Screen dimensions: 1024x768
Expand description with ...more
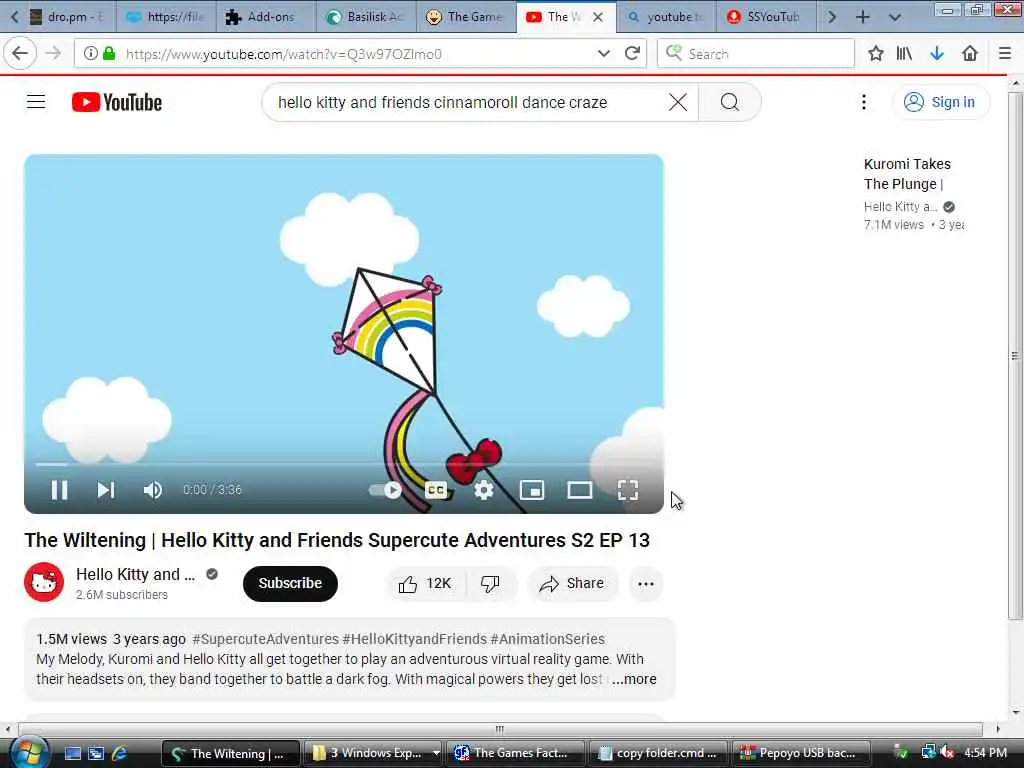click(x=634, y=679)
